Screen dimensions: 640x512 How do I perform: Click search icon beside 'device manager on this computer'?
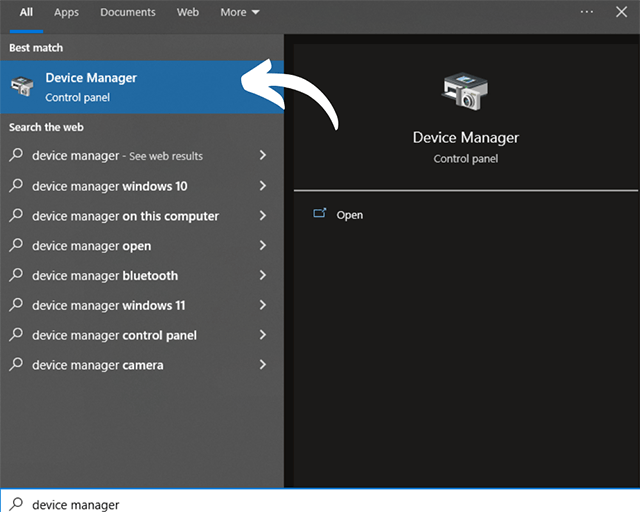16,216
